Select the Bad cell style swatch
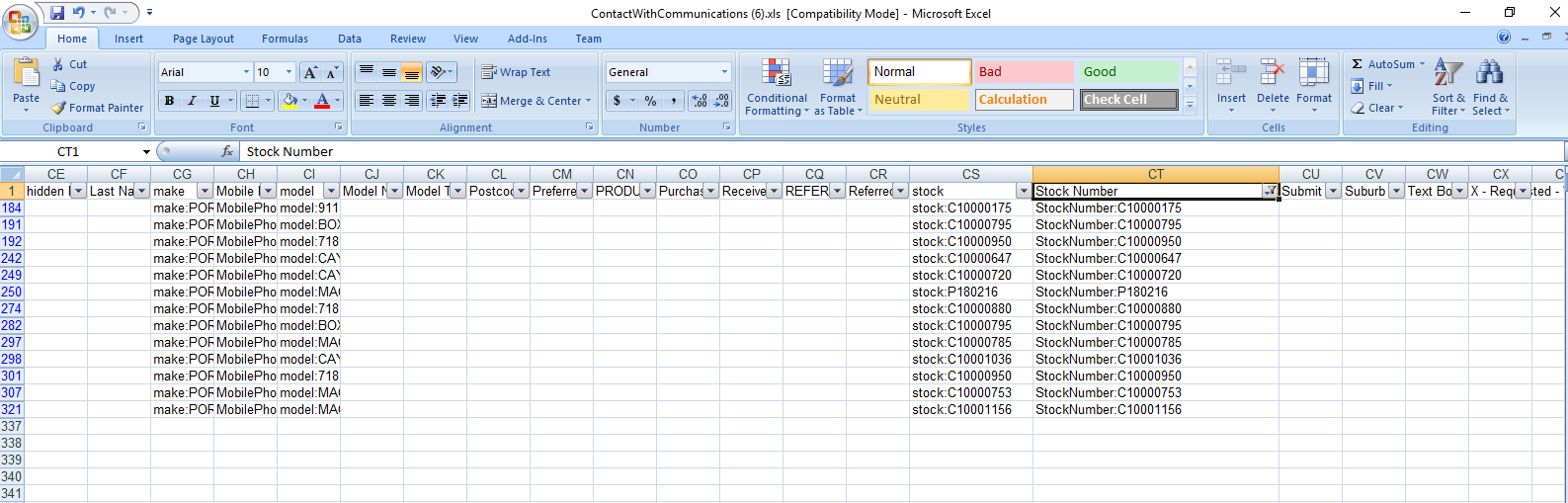Viewport: 1568px width, 503px height. click(x=1025, y=72)
